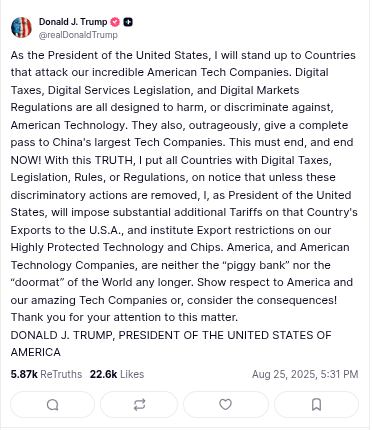
Task: Click the "NOW! With this TRUTH" line
Action: pos(72,160)
